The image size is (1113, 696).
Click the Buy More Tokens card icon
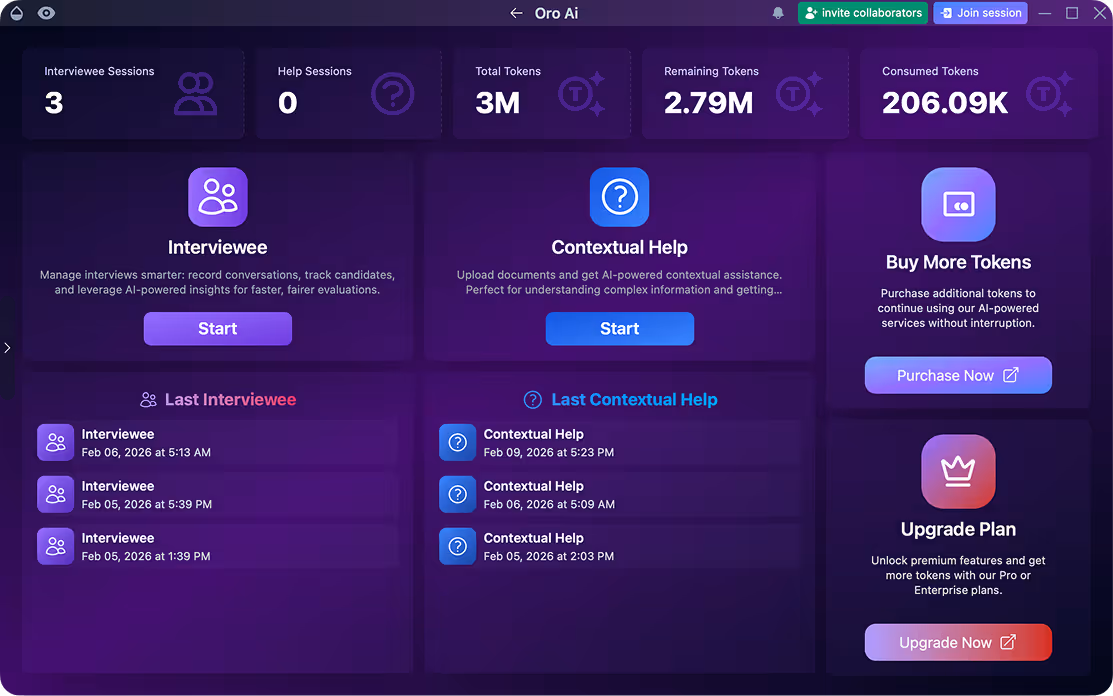tap(958, 204)
